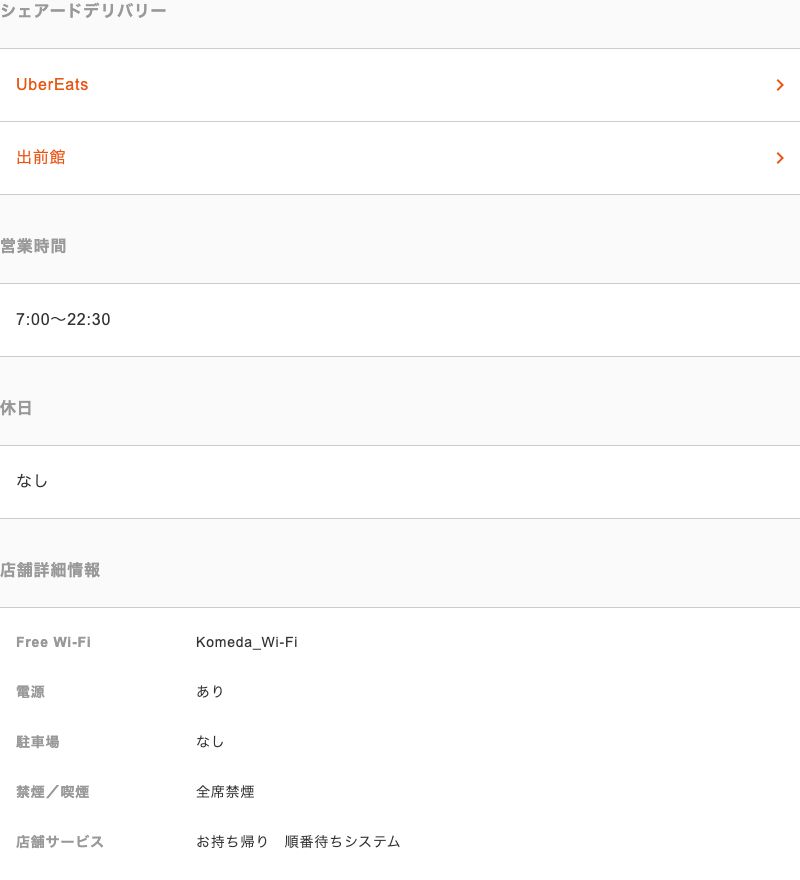Image resolution: width=800 pixels, height=880 pixels.
Task: Click the お持ち帰り service text
Action: point(232,842)
